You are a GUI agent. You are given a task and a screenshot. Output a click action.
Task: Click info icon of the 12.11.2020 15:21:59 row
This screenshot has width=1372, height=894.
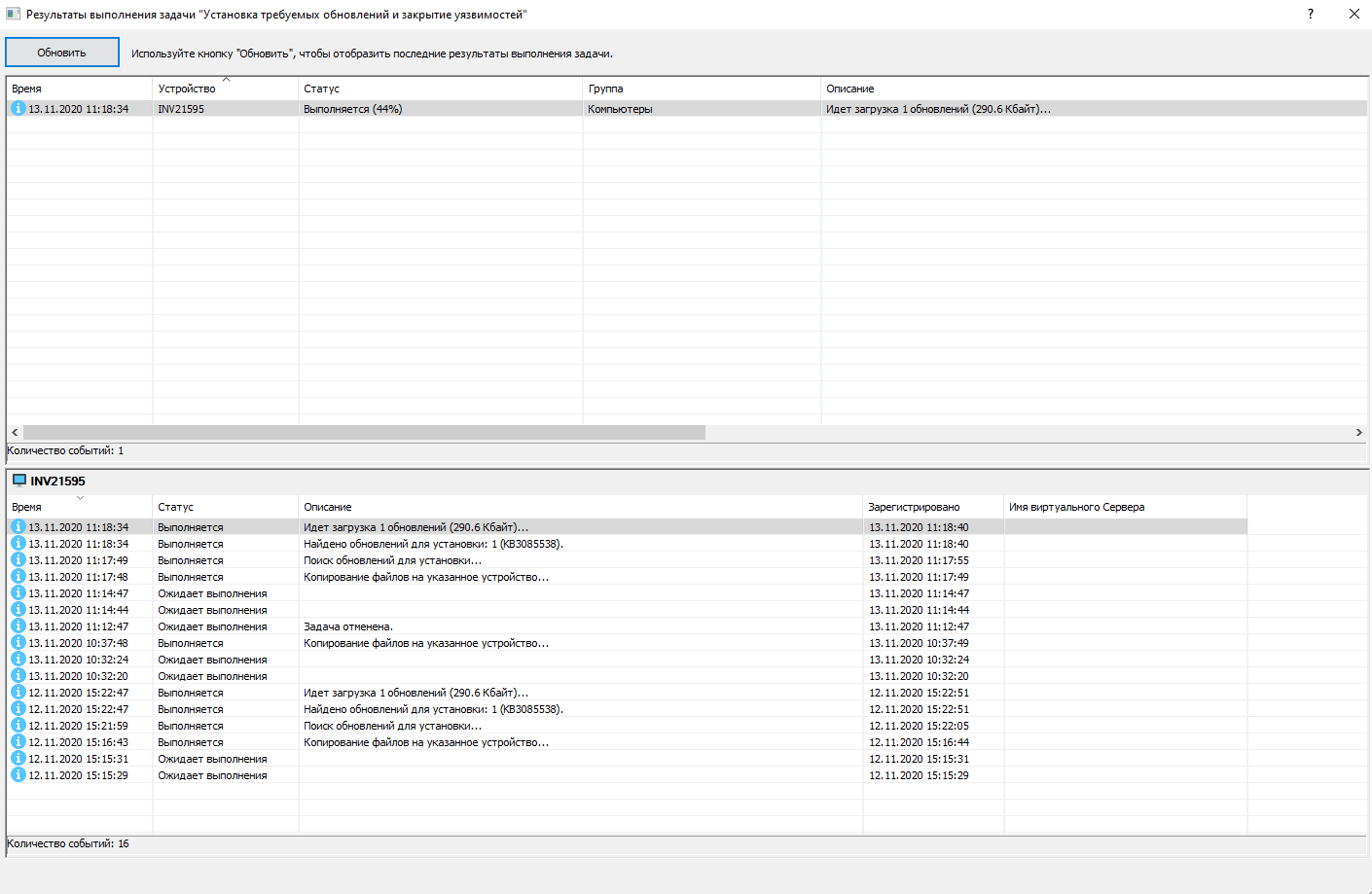(x=18, y=726)
